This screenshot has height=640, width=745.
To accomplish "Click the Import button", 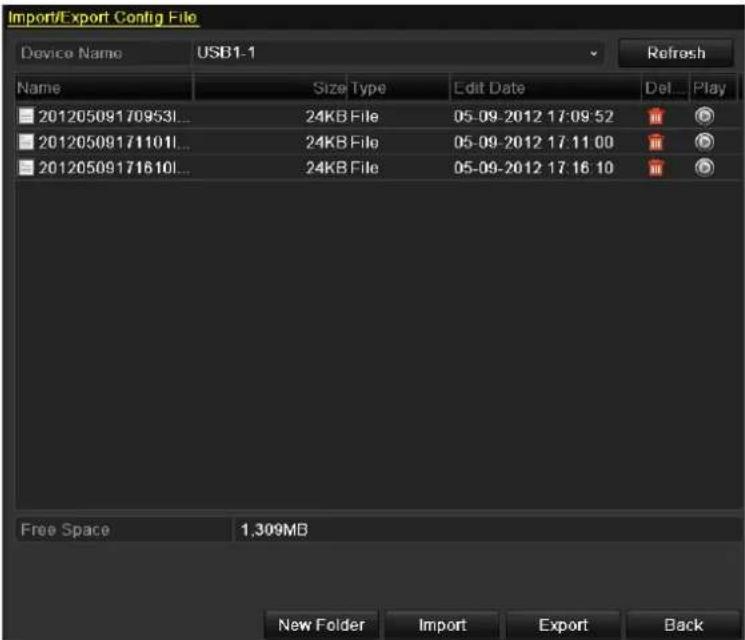I will click(442, 625).
